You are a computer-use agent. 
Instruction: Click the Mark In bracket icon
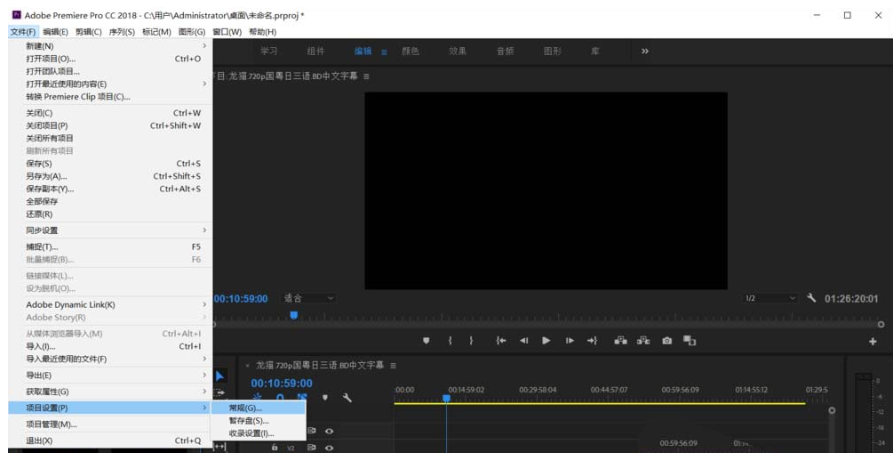point(450,341)
